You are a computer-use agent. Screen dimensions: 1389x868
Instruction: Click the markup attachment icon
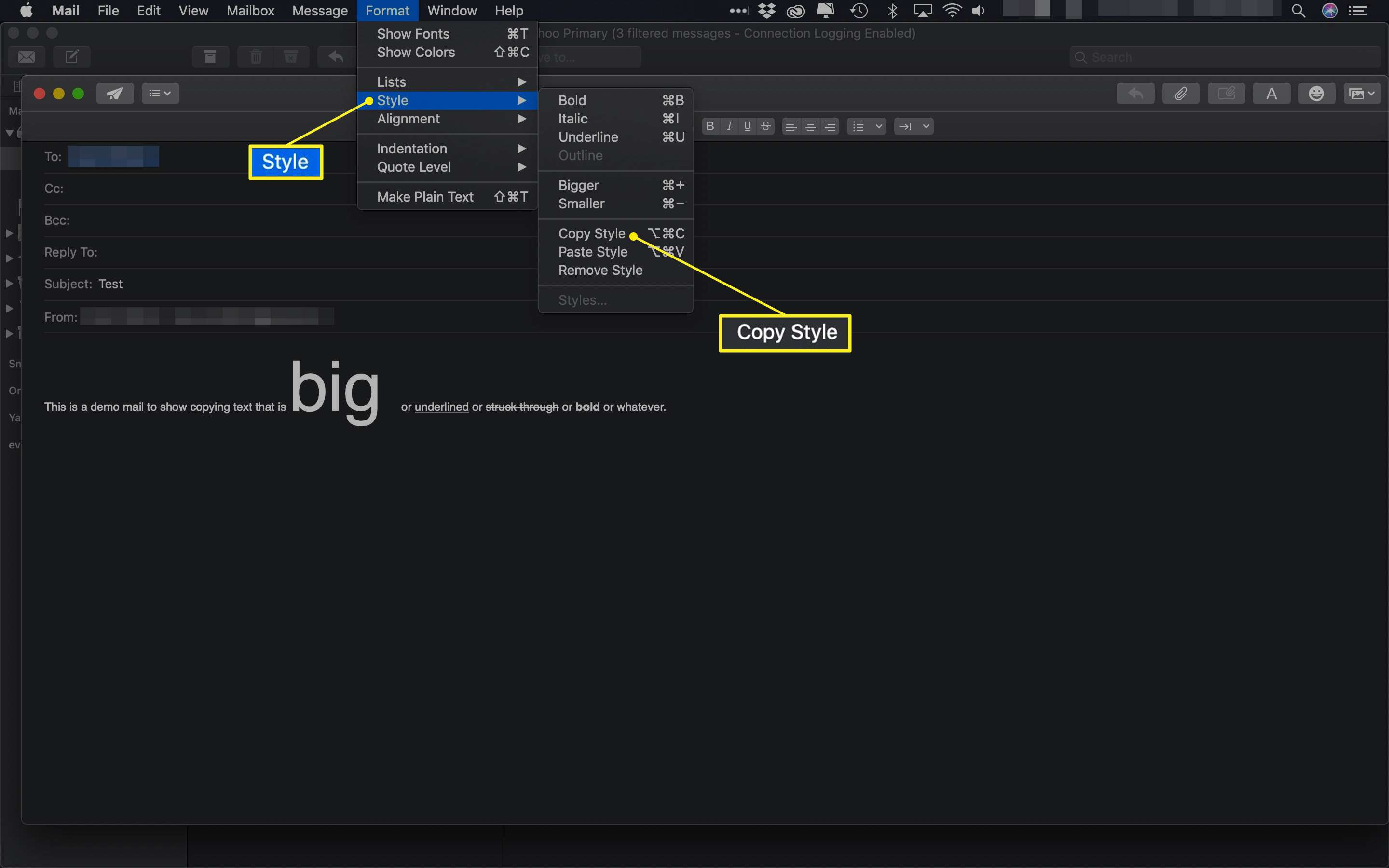pos(1226,94)
